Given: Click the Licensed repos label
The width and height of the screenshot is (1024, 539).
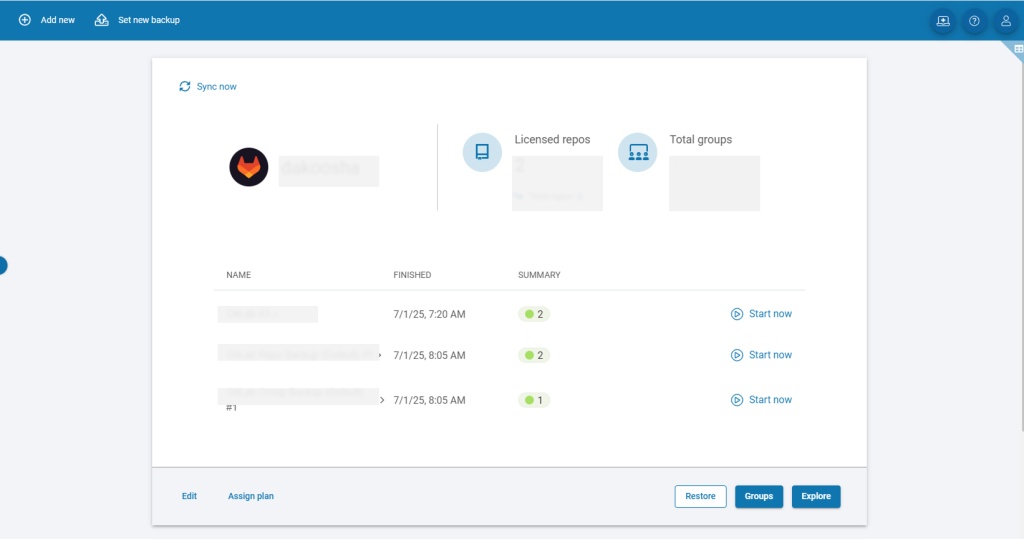Looking at the screenshot, I should pos(552,139).
